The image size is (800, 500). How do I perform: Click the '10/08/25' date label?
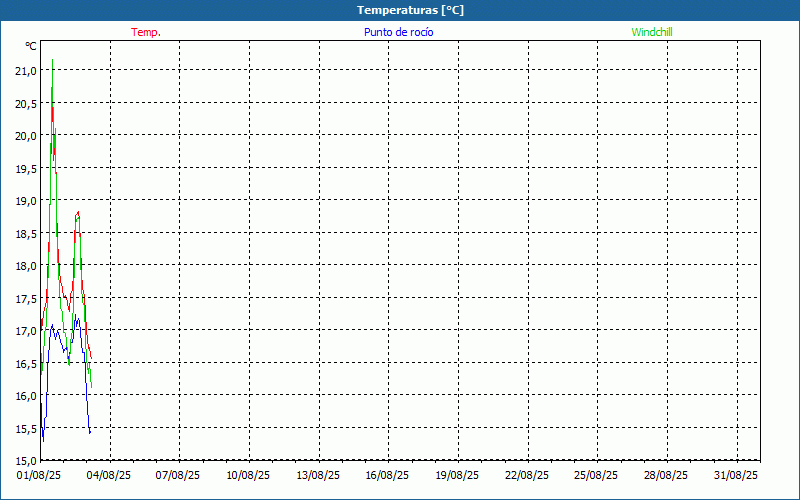[x=248, y=476]
